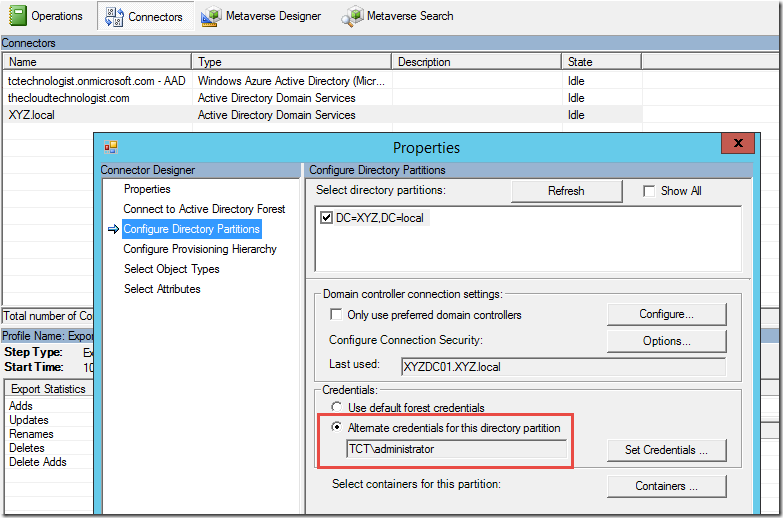Click Deletes in Export Statistics
The image size is (783, 518).
coord(27,448)
